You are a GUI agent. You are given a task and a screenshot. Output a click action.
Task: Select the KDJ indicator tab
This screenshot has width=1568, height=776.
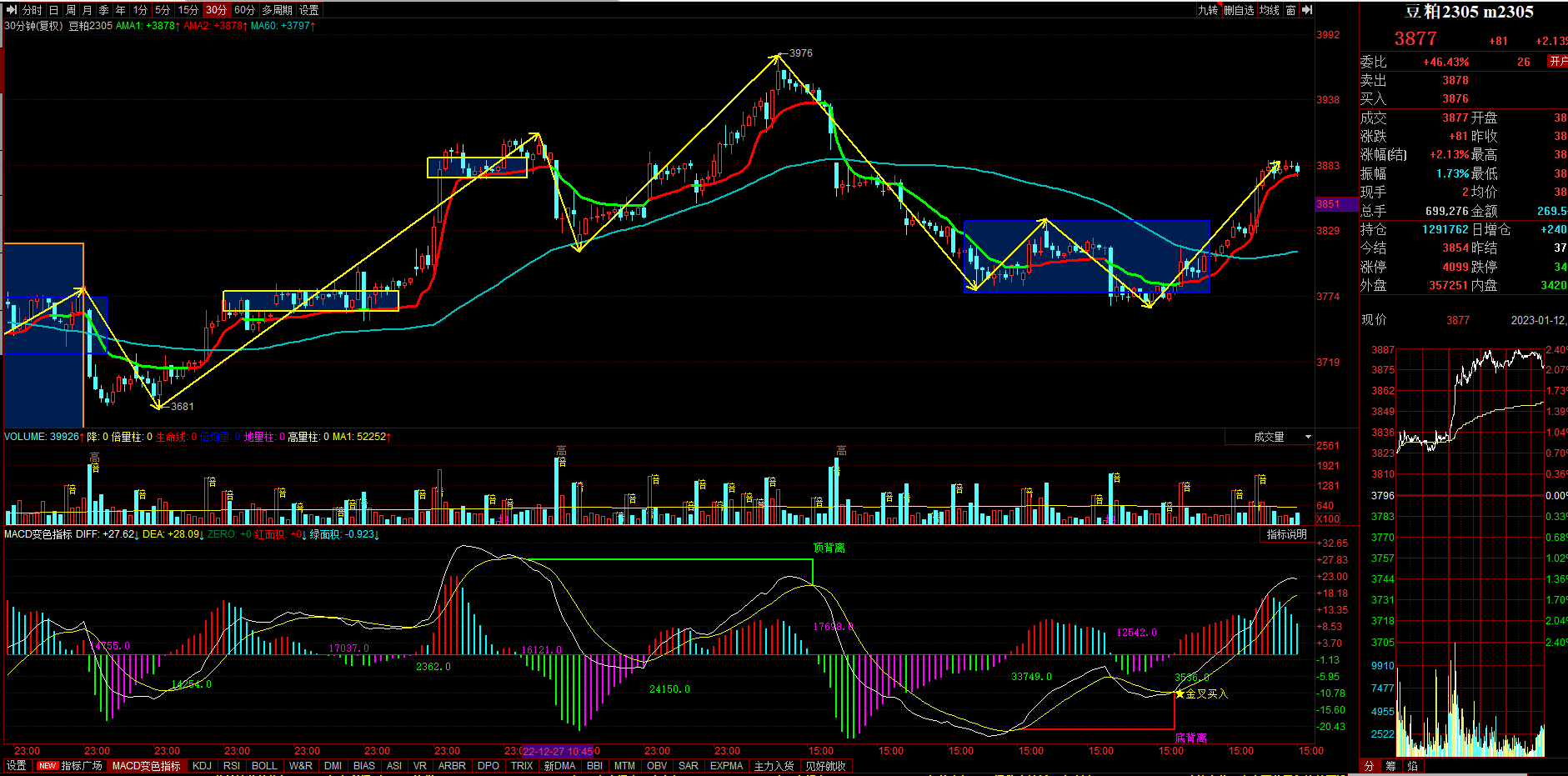coord(202,766)
